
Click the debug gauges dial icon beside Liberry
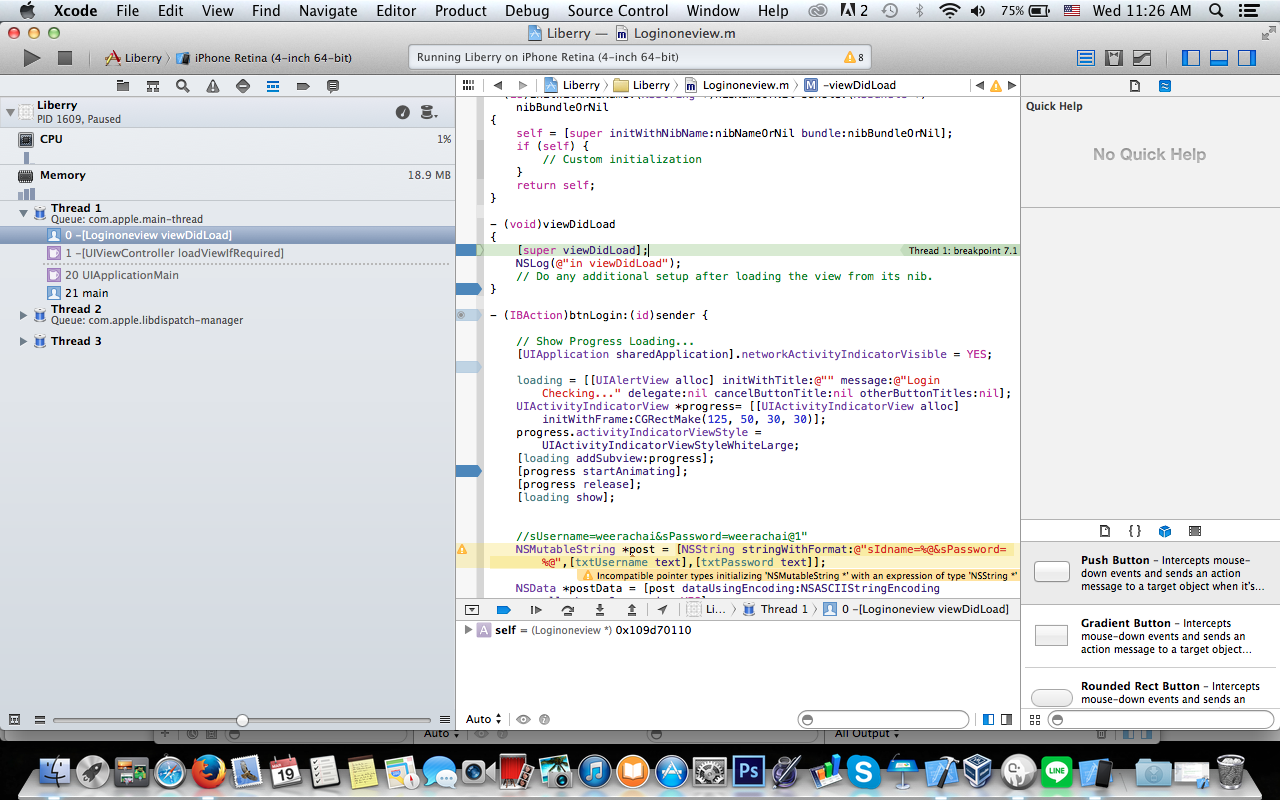pyautogui.click(x=402, y=112)
